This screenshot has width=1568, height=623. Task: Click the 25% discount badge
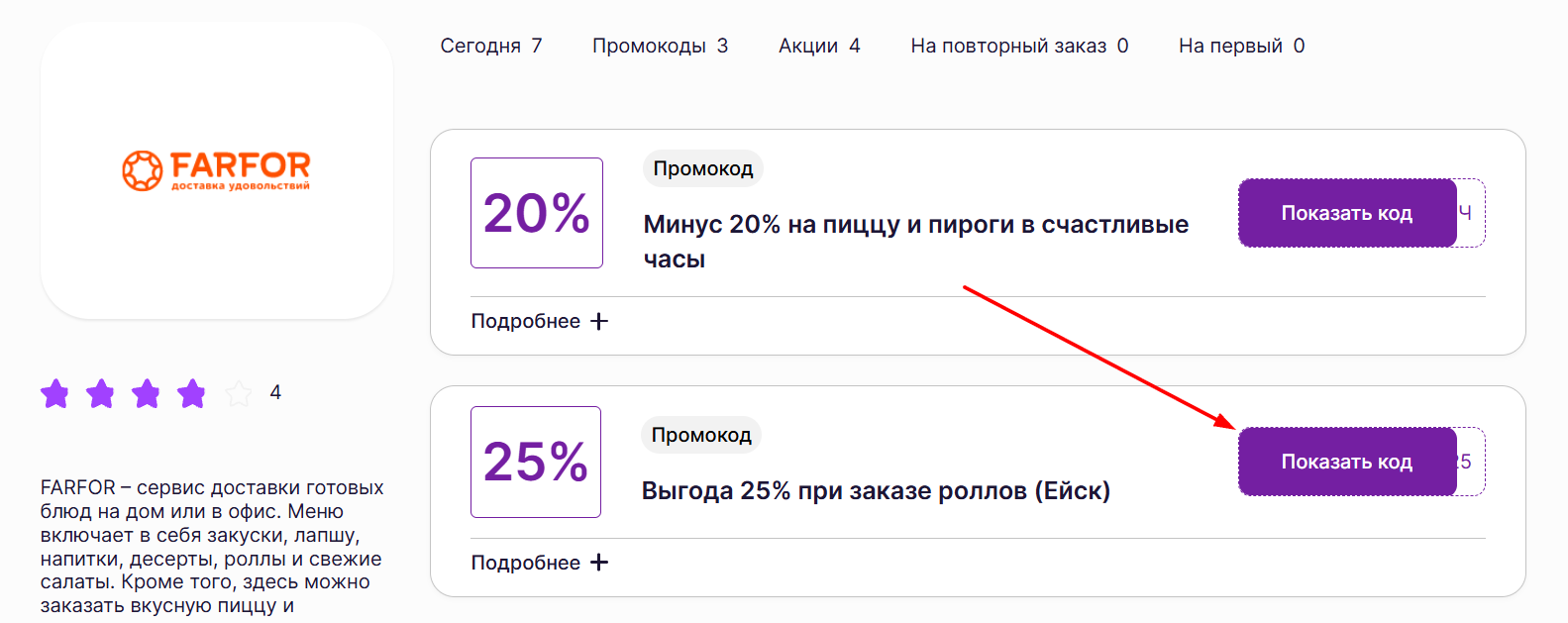[536, 462]
